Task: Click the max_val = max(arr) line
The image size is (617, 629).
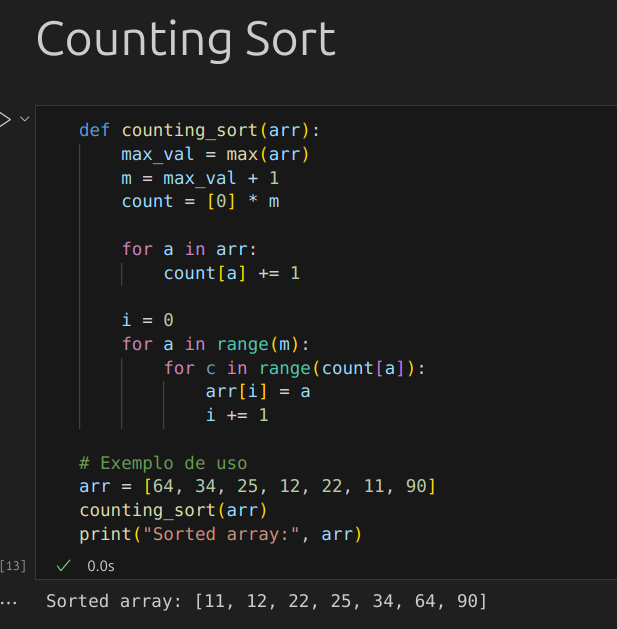Action: (215, 154)
